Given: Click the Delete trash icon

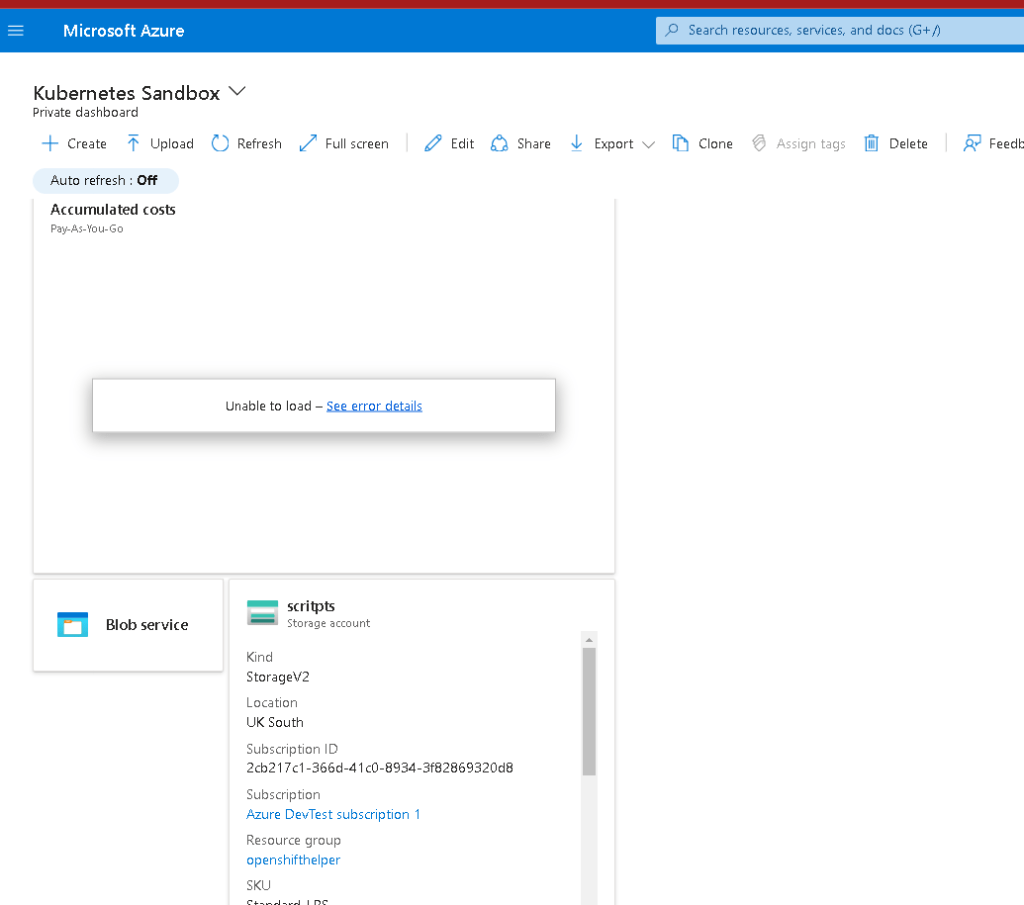Looking at the screenshot, I should [x=871, y=144].
